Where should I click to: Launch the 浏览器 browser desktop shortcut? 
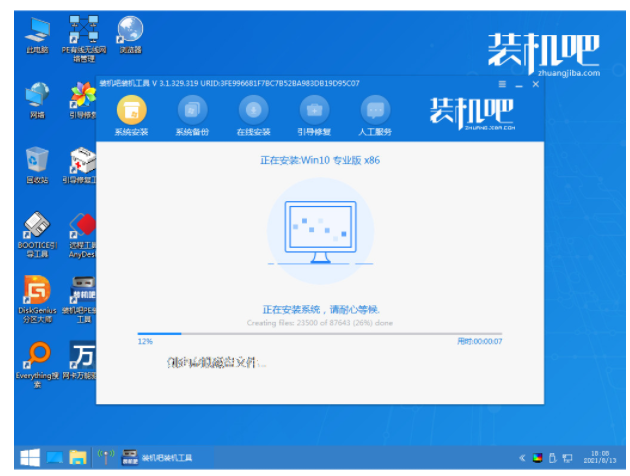click(x=129, y=30)
